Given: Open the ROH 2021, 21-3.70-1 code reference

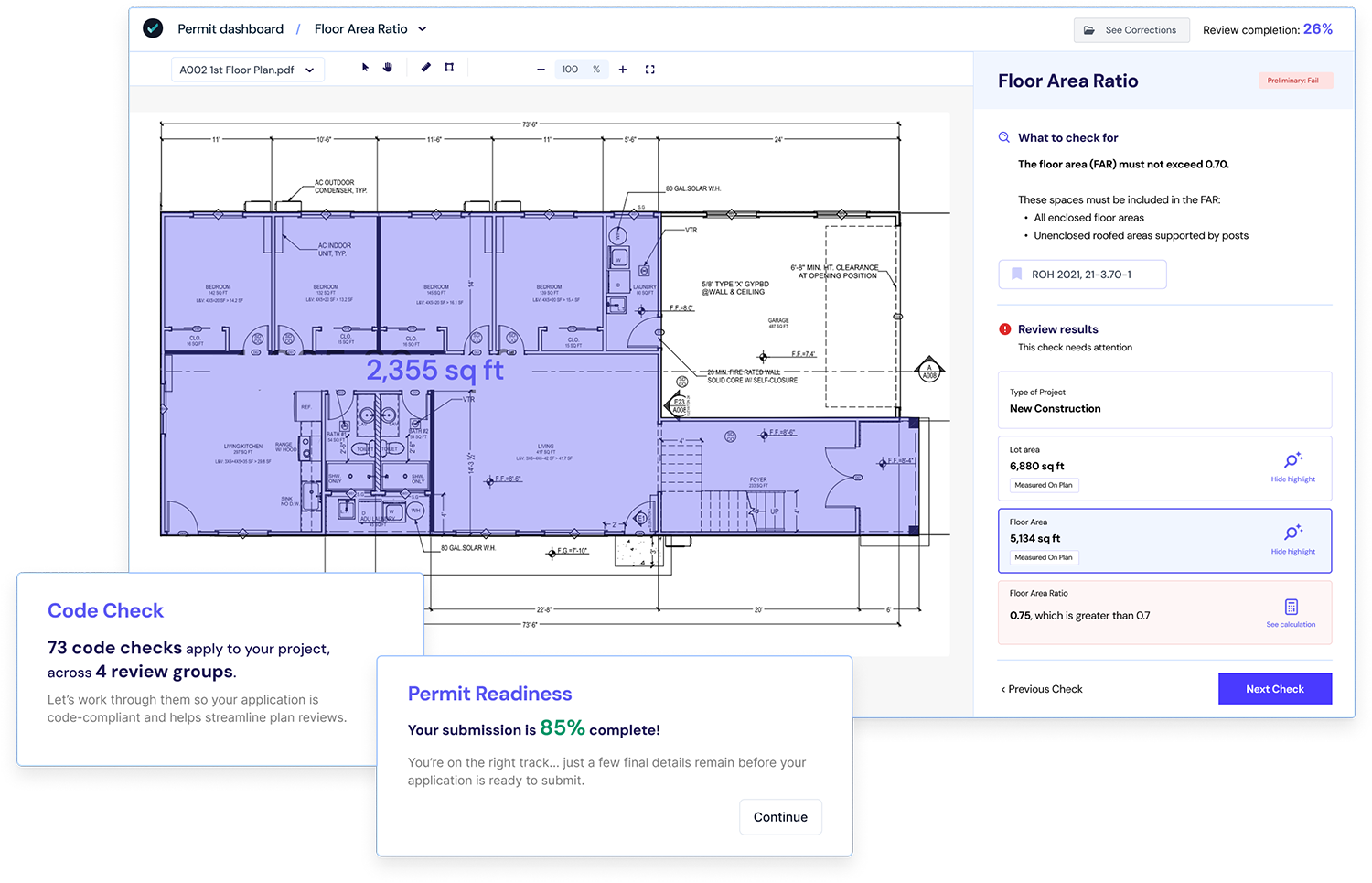Looking at the screenshot, I should pyautogui.click(x=1082, y=275).
